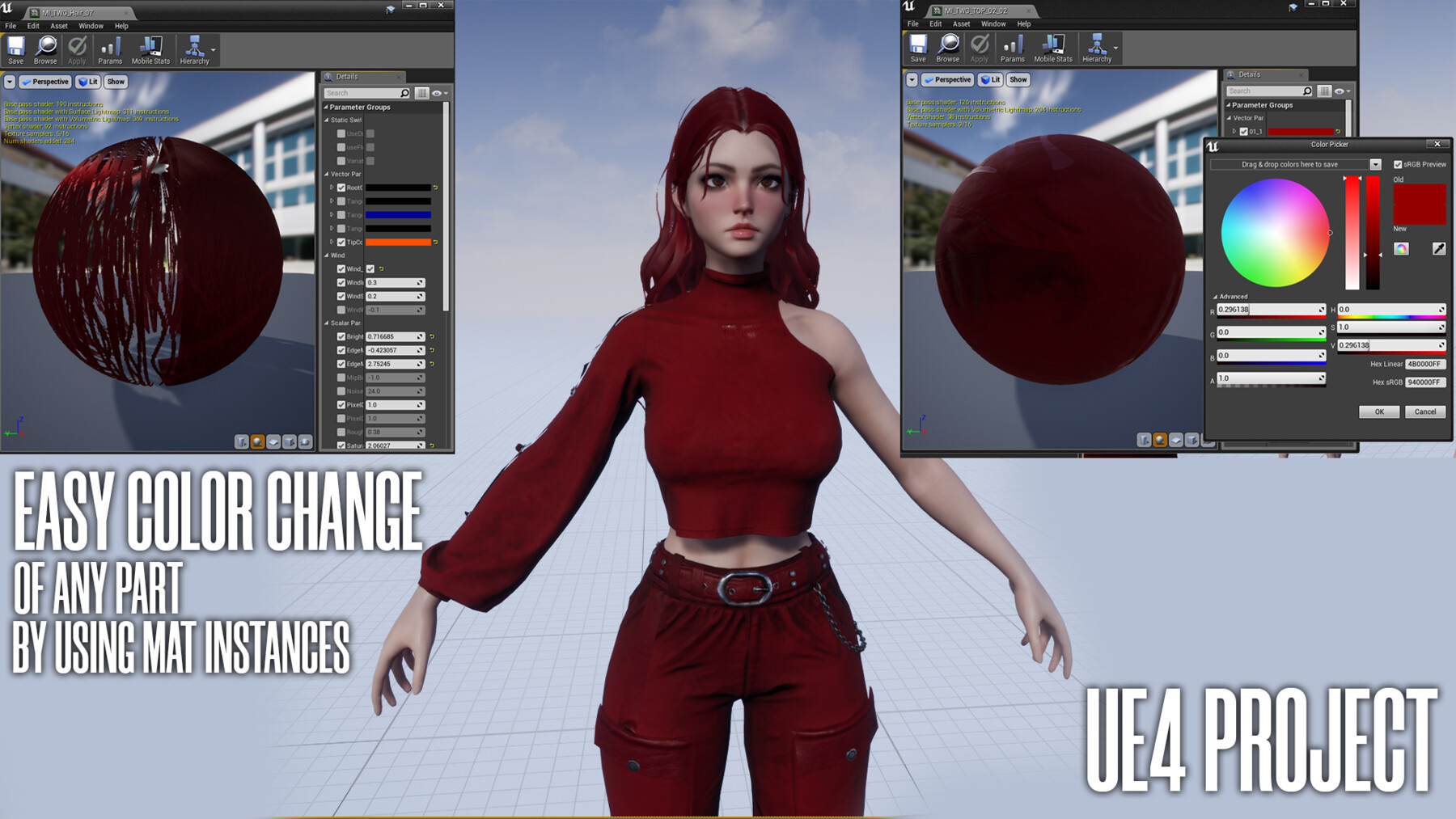The width and height of the screenshot is (1456, 819).
Task: Open the Hierarchy toolbar icon
Action: (195, 49)
